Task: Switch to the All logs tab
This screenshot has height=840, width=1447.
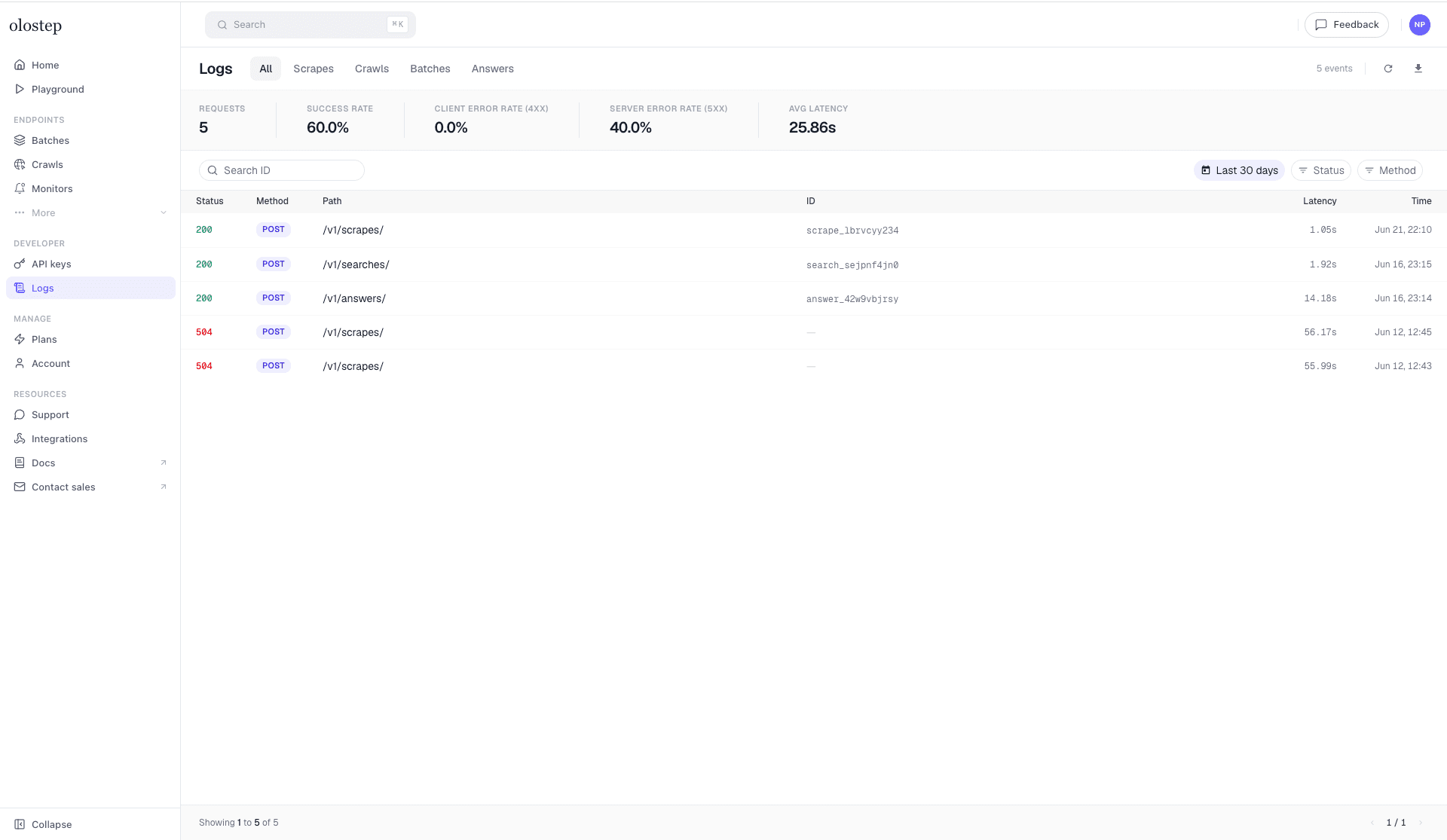Action: [x=265, y=69]
